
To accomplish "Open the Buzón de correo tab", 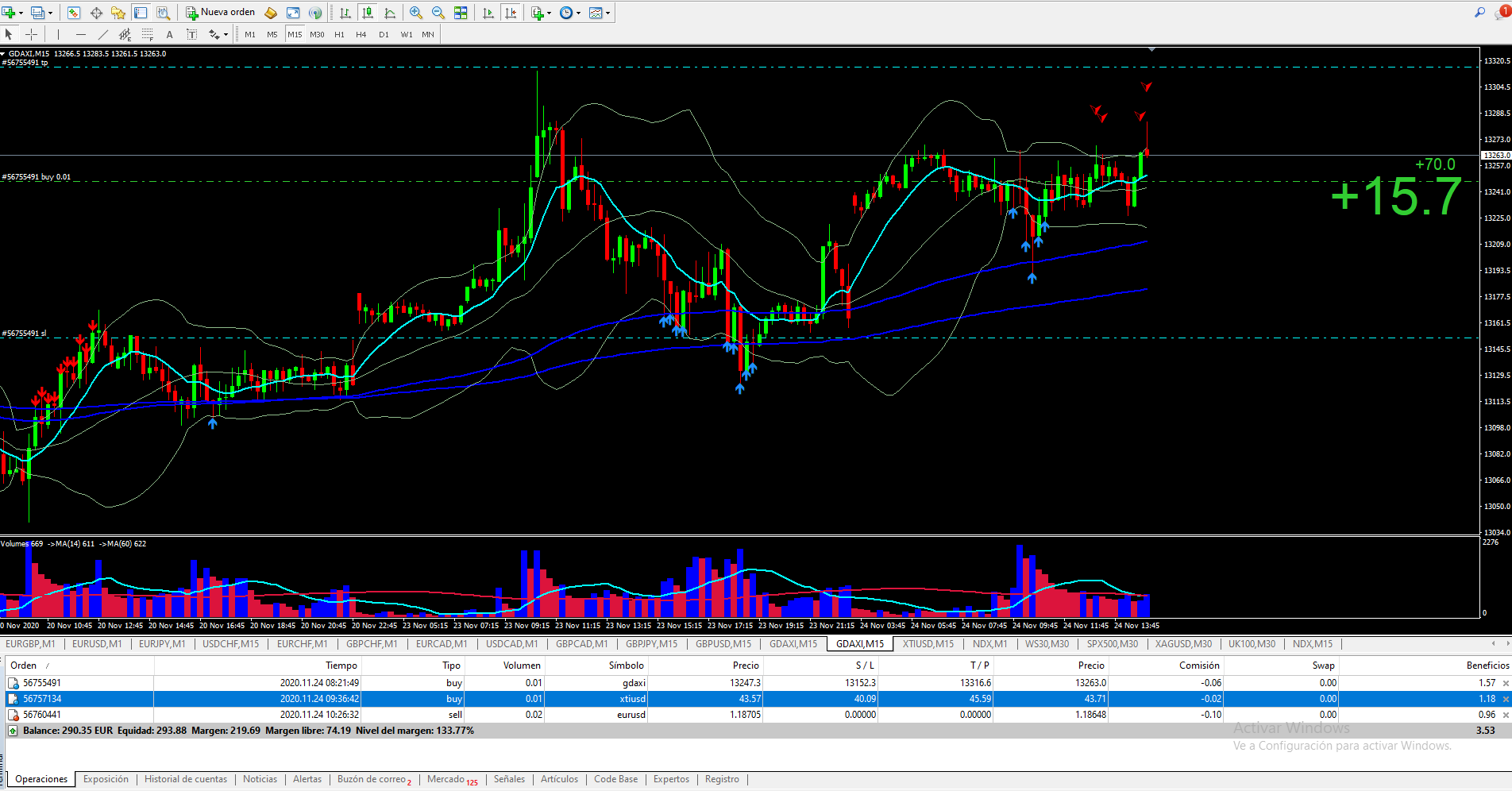I will coord(374,779).
